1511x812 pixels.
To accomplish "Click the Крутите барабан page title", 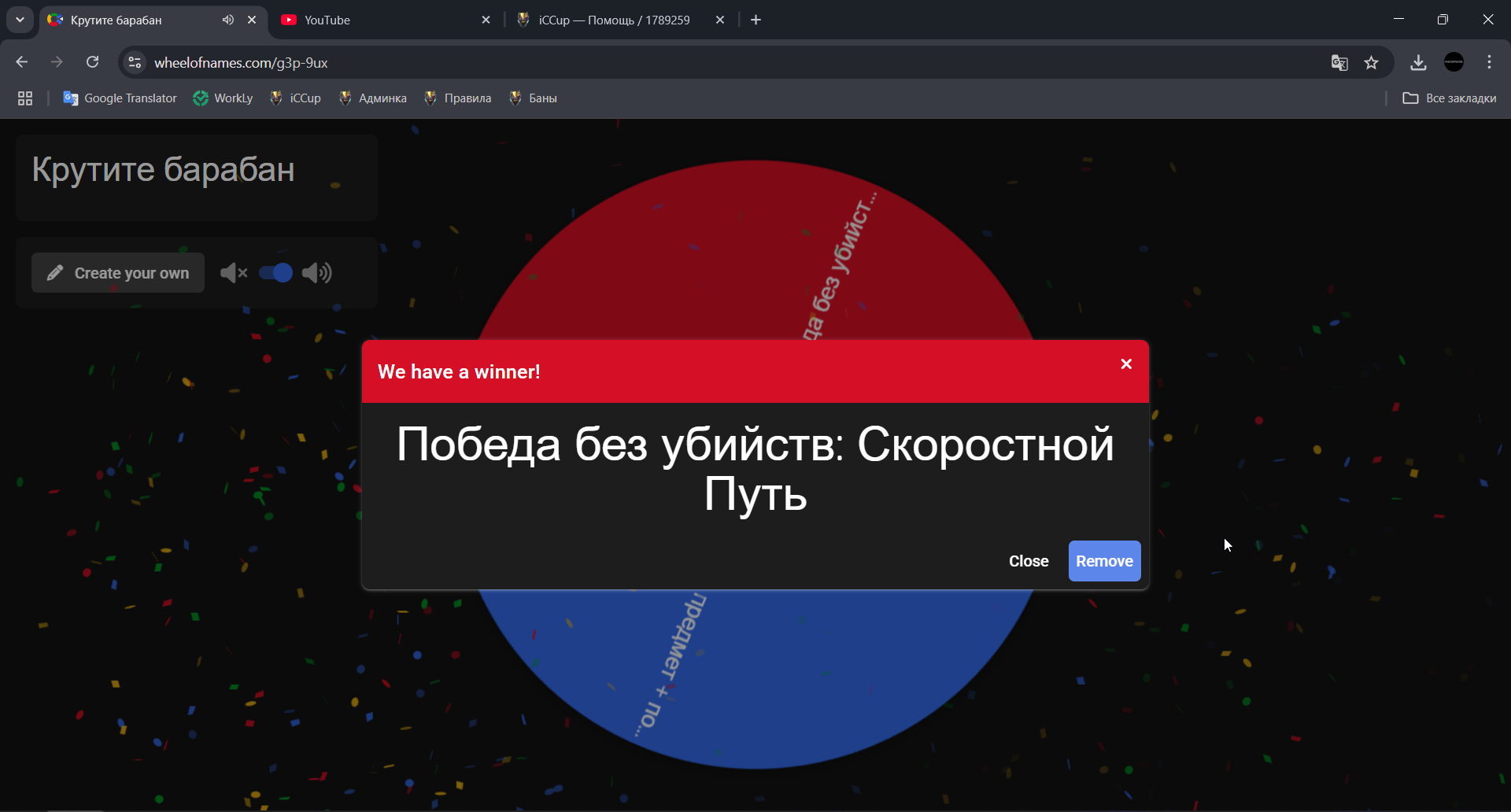I will coord(163,169).
